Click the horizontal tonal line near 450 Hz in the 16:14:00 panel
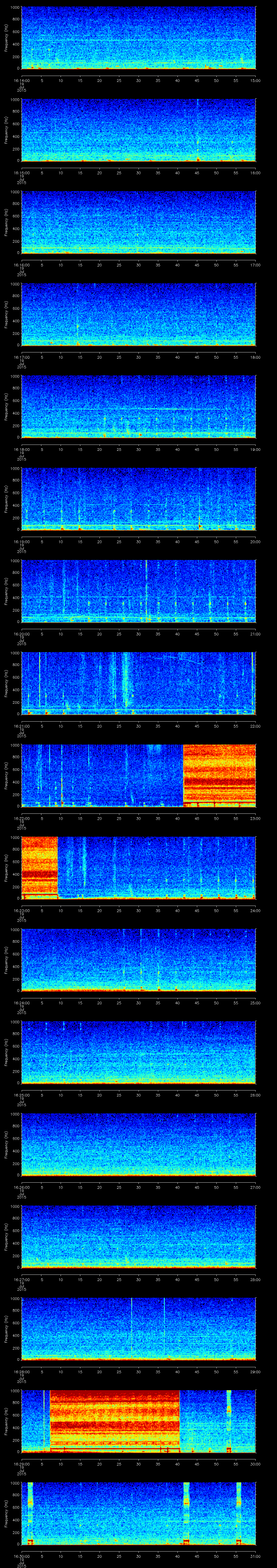 tap(138, 40)
